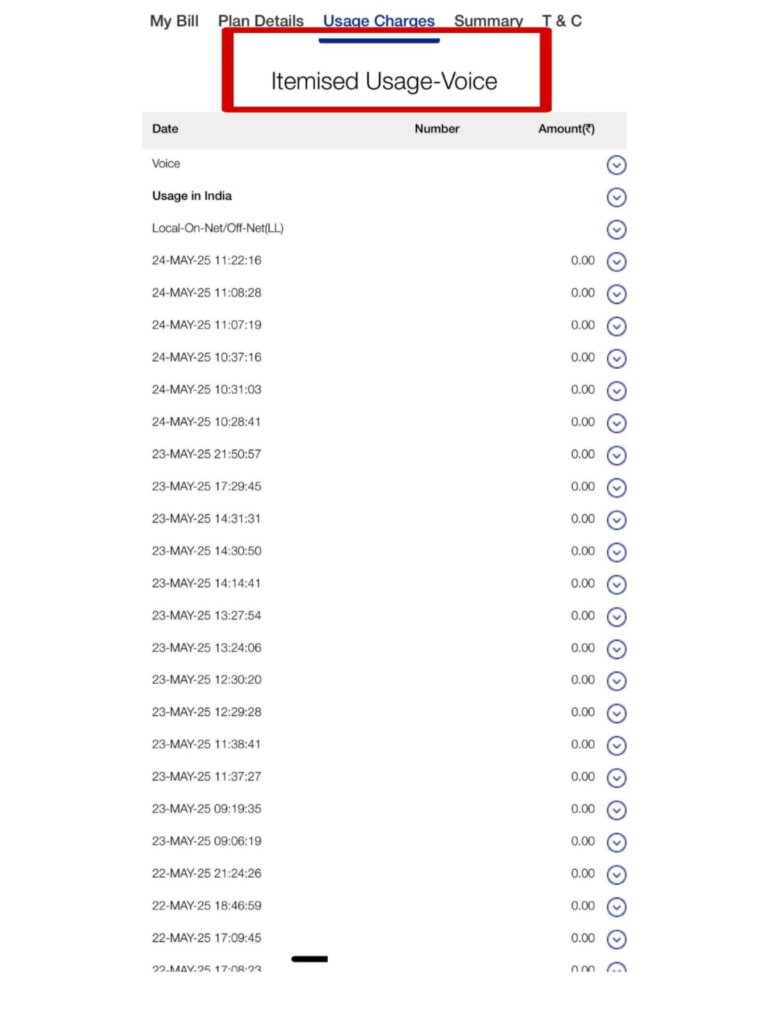Expand the 23-MAY-25 11:37:27 entry chevron

pyautogui.click(x=616, y=778)
